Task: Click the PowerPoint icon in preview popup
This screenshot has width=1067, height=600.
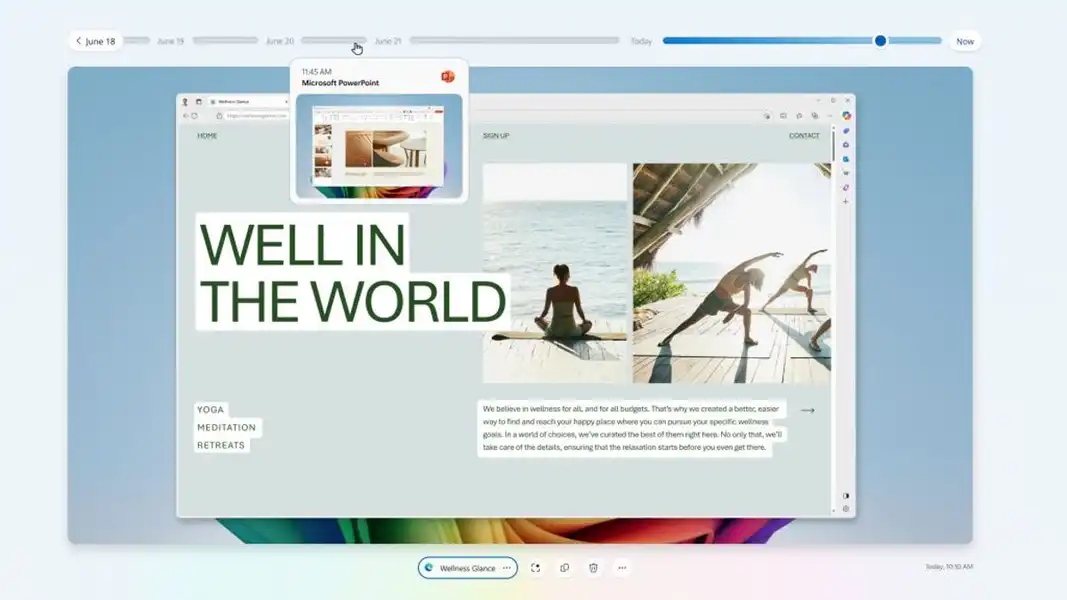Action: click(x=447, y=77)
